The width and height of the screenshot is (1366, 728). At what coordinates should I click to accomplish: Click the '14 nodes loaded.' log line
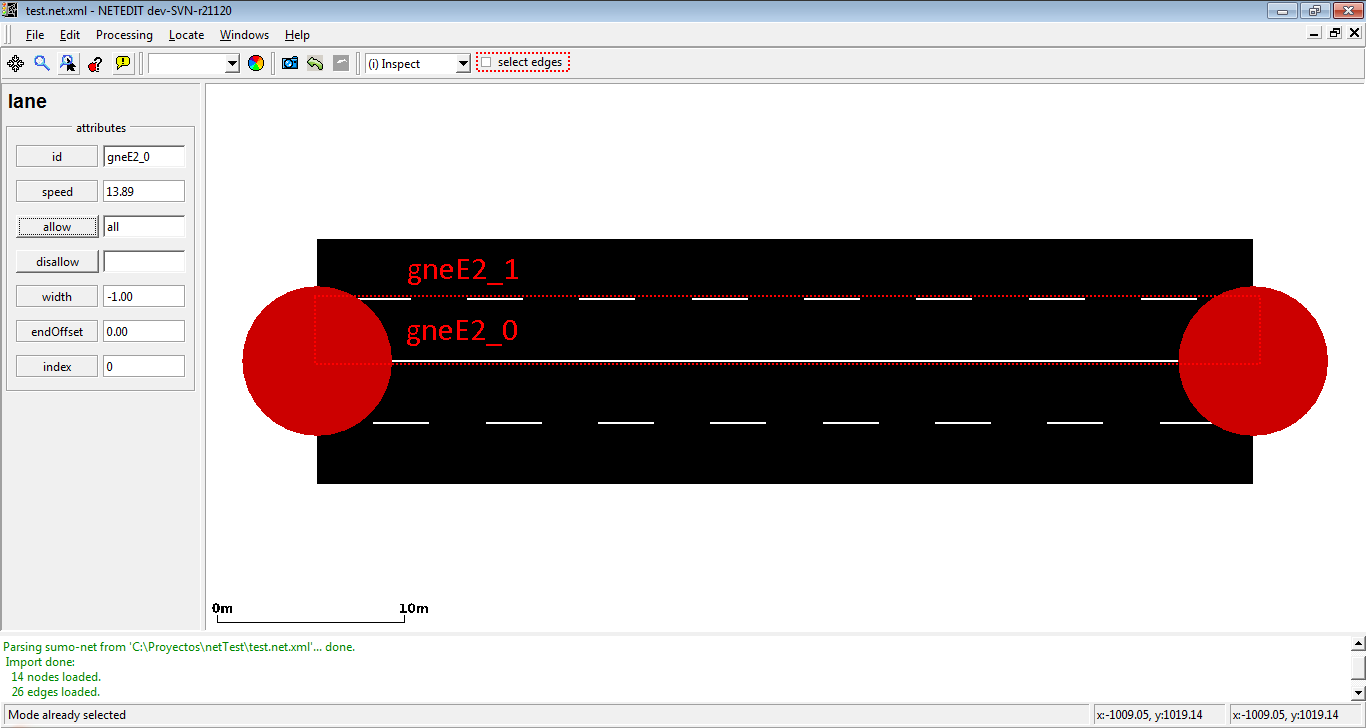click(56, 677)
